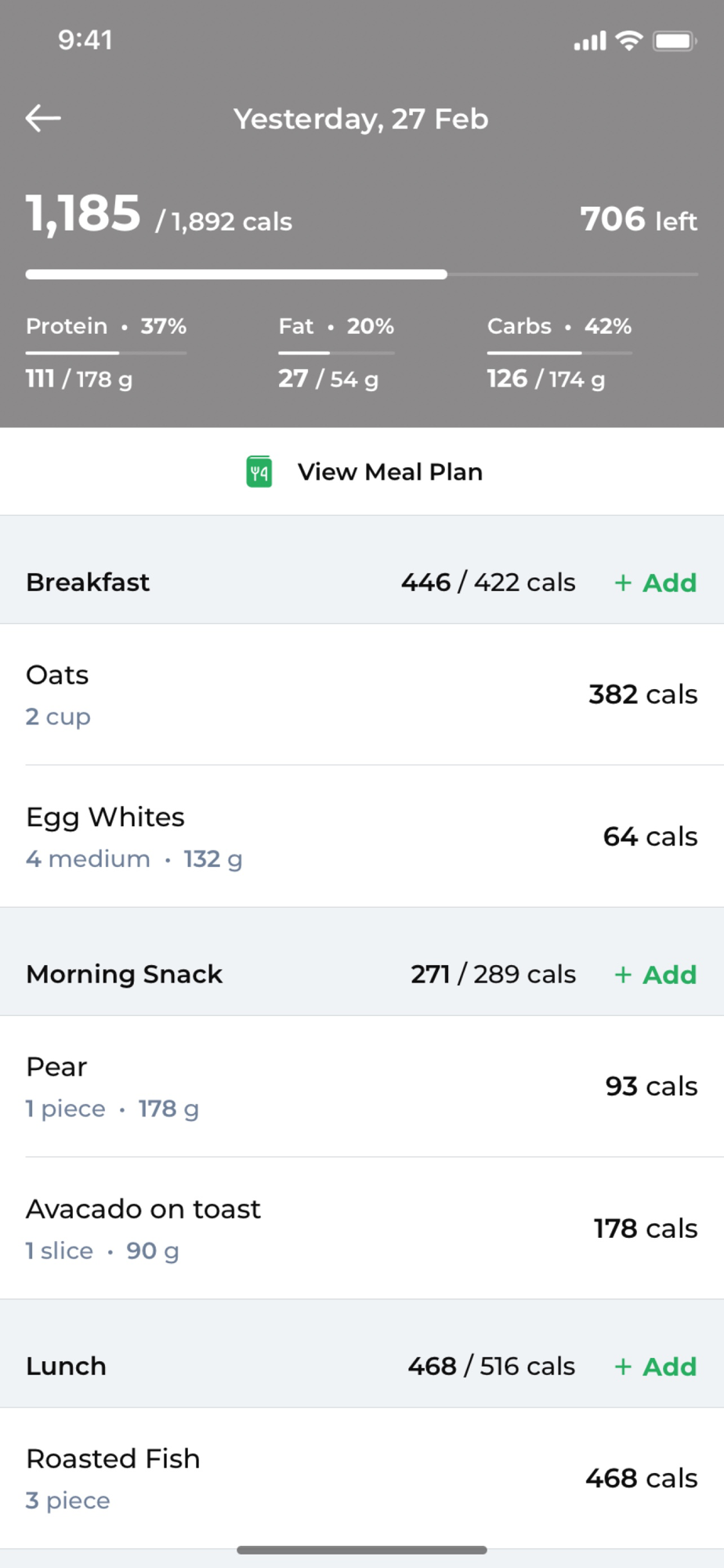Tap the calorie progress bar
This screenshot has width=724, height=1568.
tap(360, 274)
